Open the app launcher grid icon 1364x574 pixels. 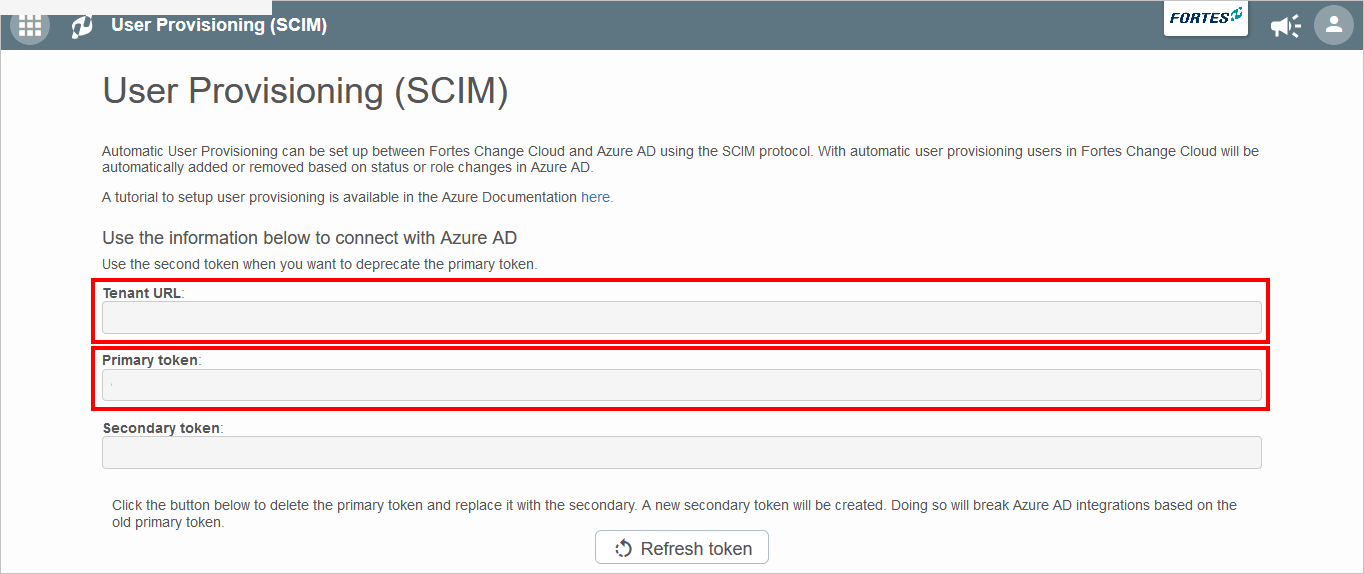click(30, 26)
